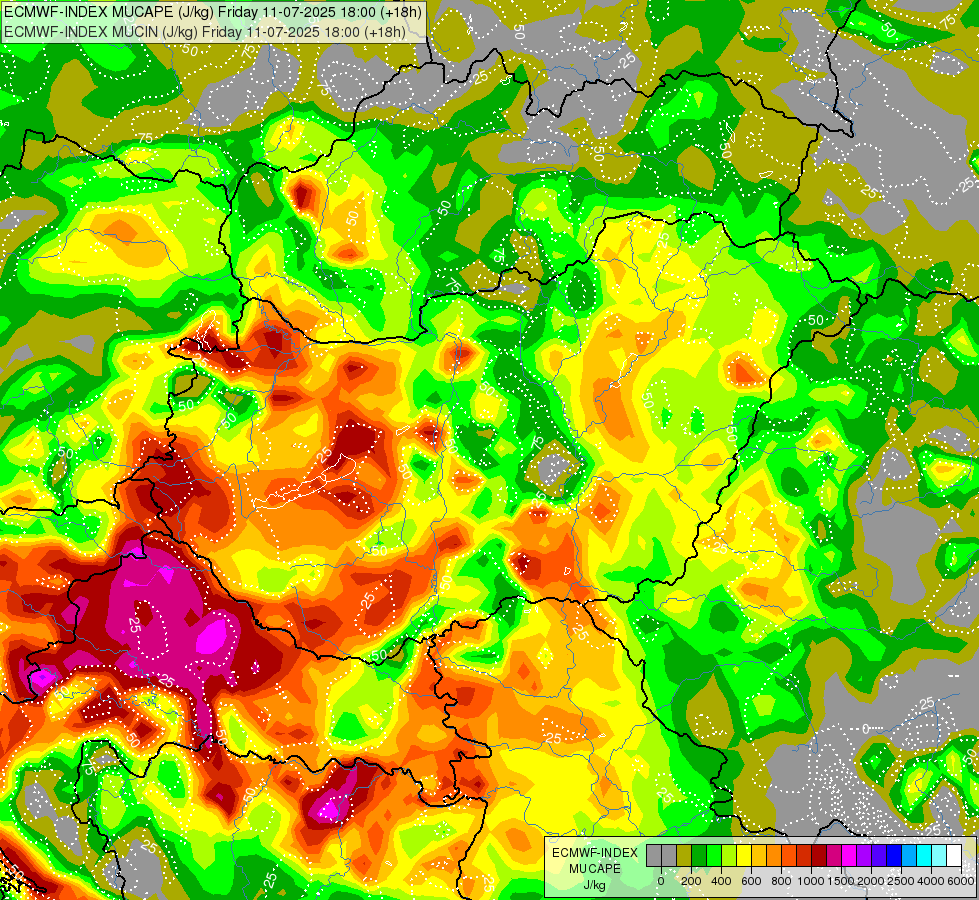The height and width of the screenshot is (900, 979).
Task: Click the legend value 4000
Action: 931,881
